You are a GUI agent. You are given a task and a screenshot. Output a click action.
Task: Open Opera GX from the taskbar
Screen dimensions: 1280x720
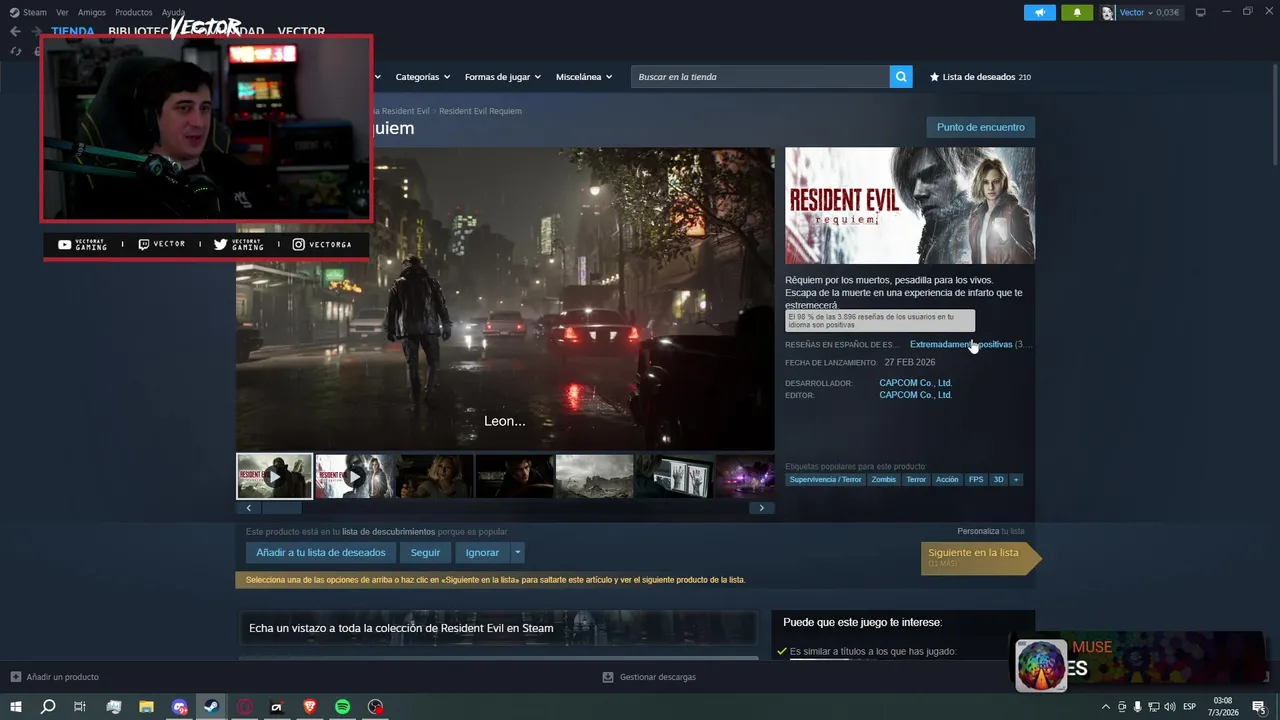pos(244,707)
